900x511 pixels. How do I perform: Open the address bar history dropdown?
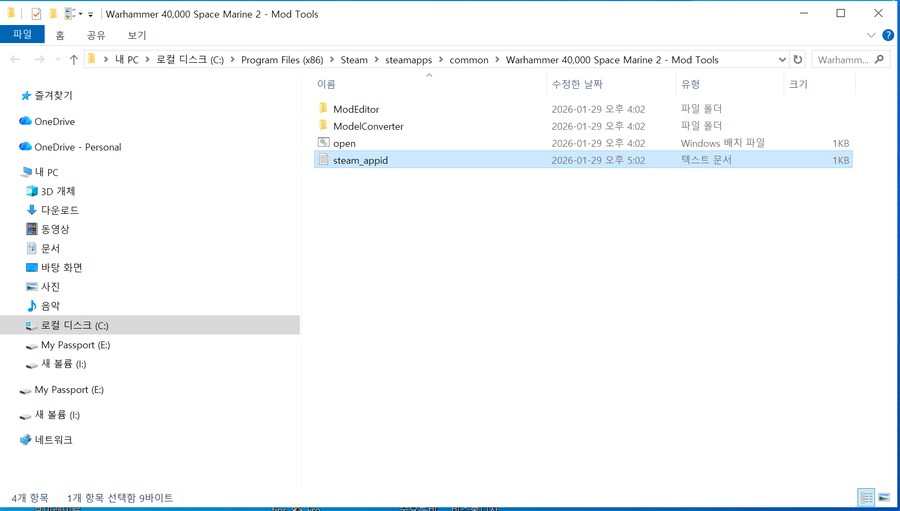pos(781,60)
